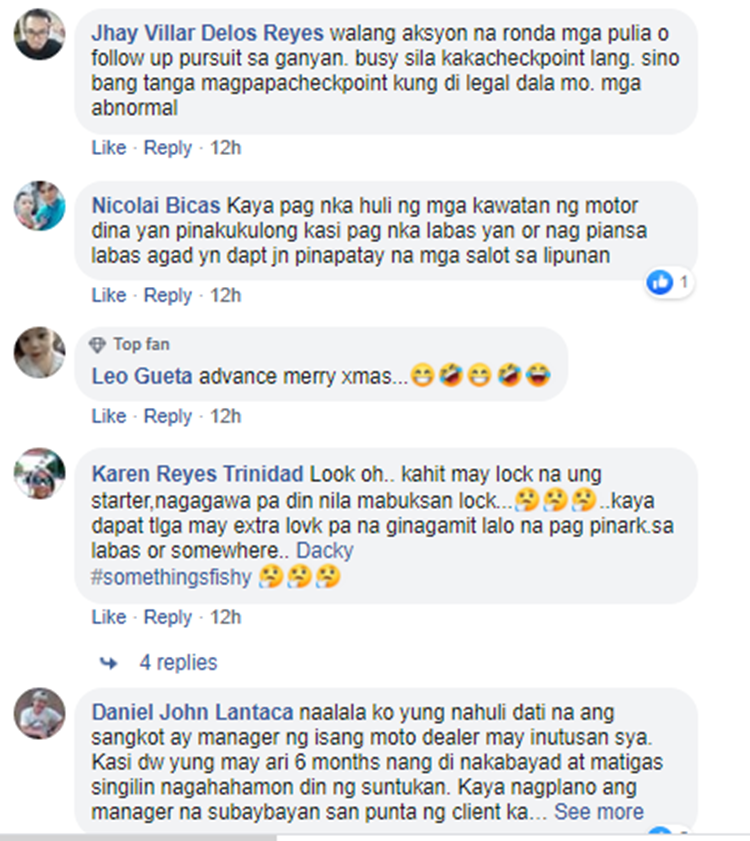The height and width of the screenshot is (841, 750).
Task: Like Leo Gueta's merry xmas comment
Action: 109,416
